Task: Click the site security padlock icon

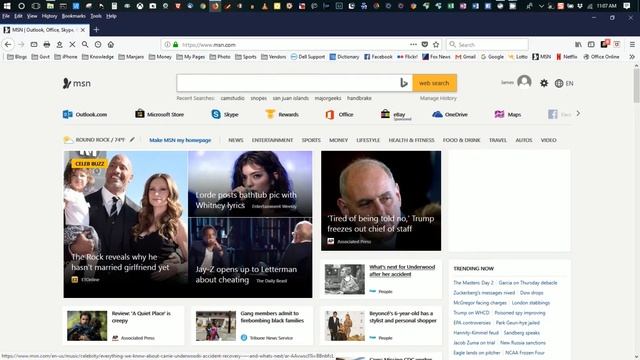Action: click(x=176, y=44)
